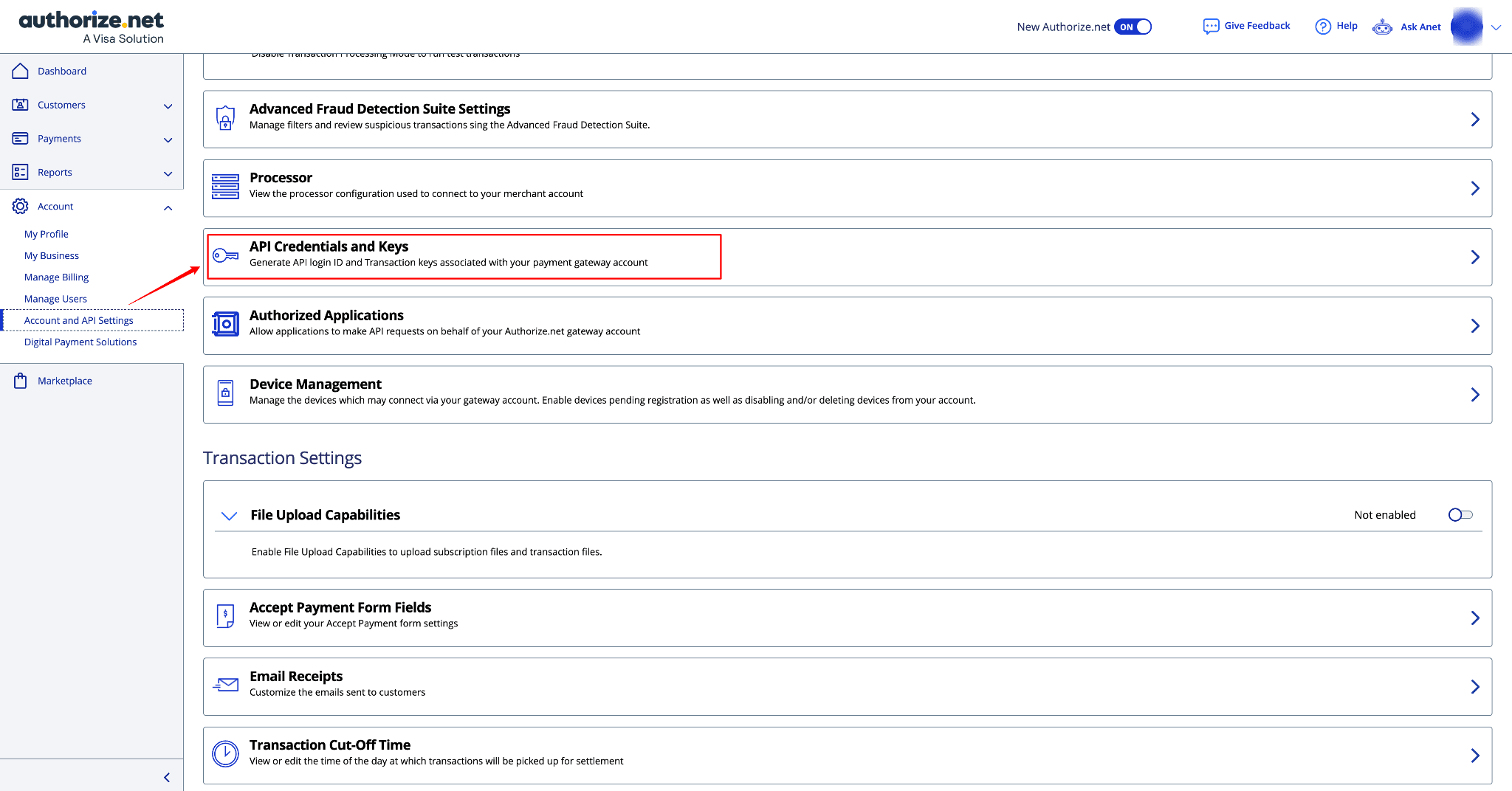Click the Give Feedback link

coord(1257,26)
